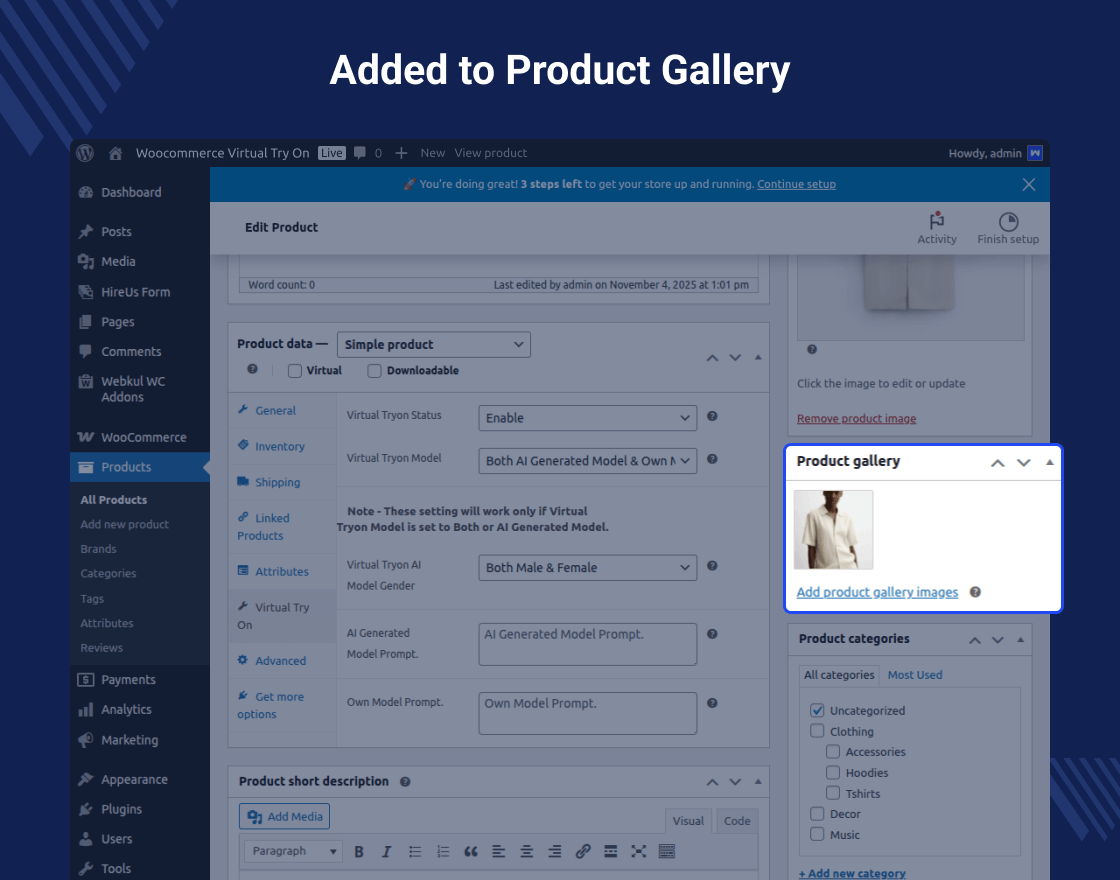Tick the Downloadable checkbox
The height and width of the screenshot is (880, 1120).
click(375, 371)
